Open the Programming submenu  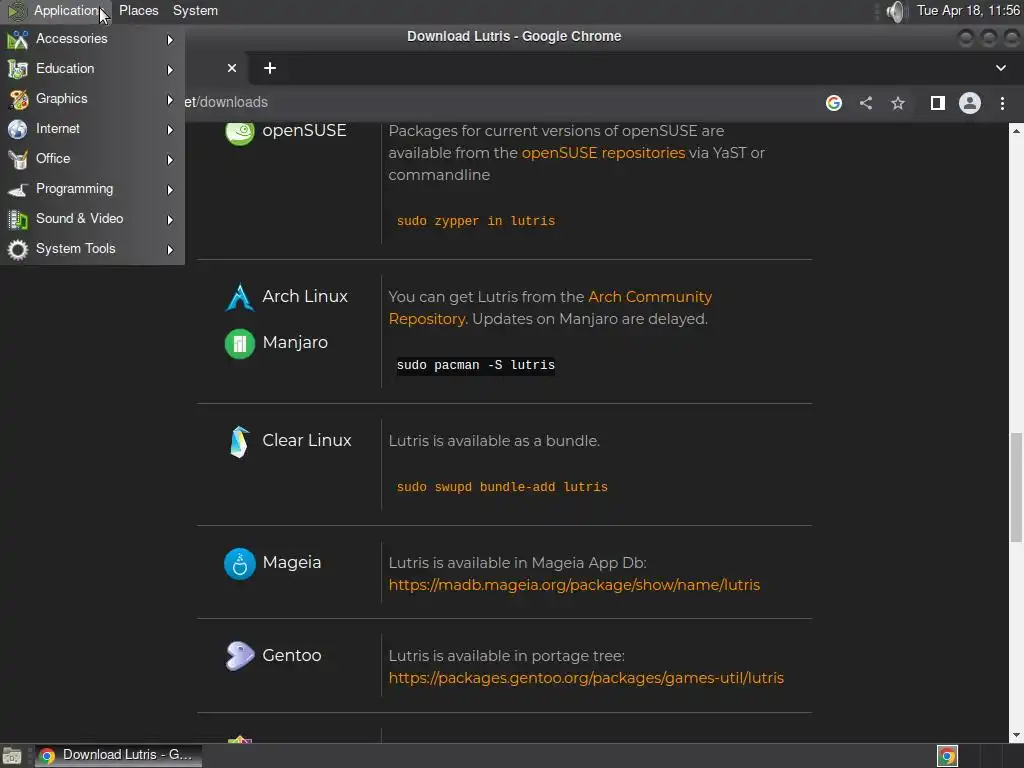tap(92, 189)
